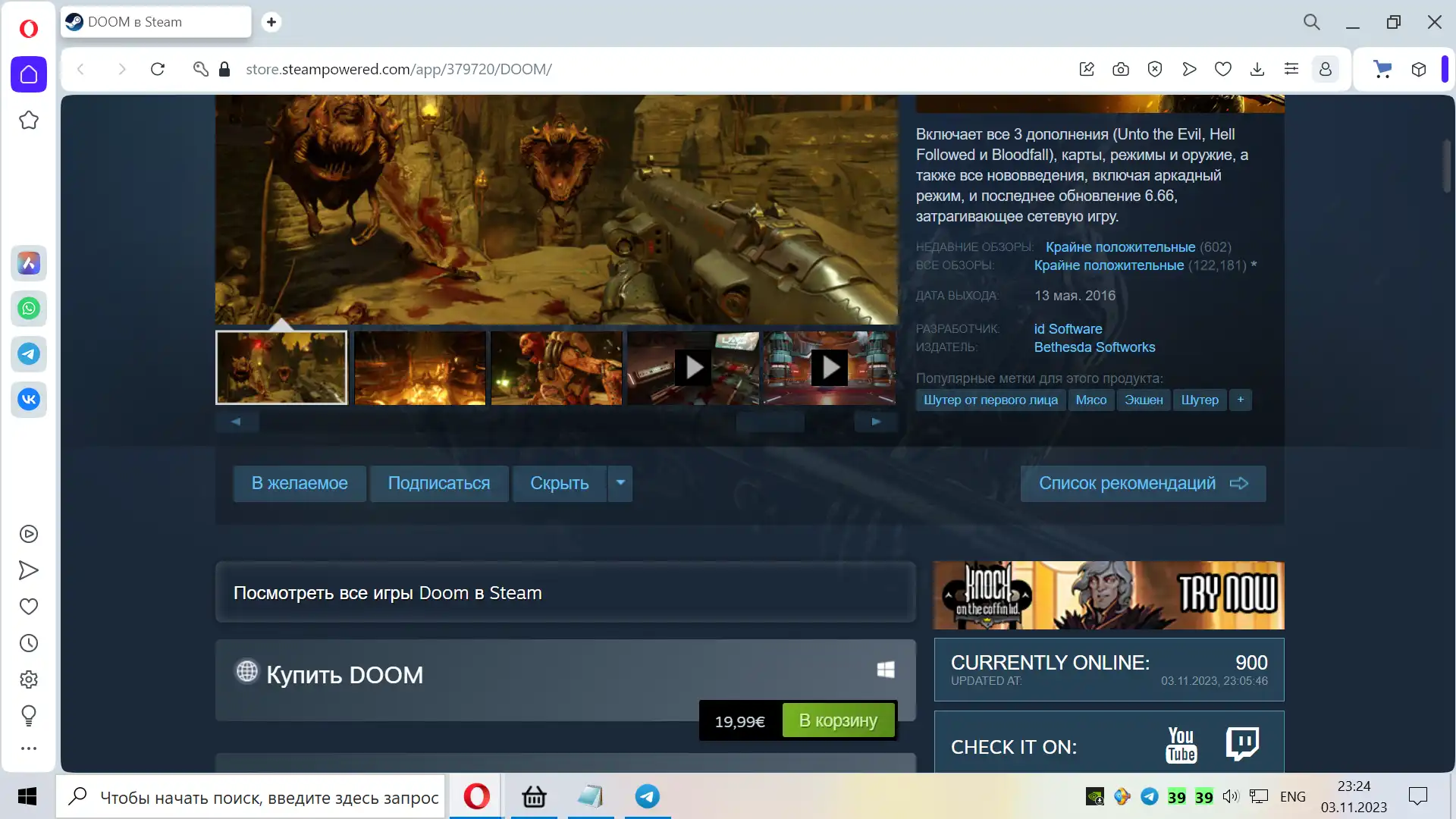Open Microsoft Store taskbar icon
The width and height of the screenshot is (1456, 819).
point(534,796)
